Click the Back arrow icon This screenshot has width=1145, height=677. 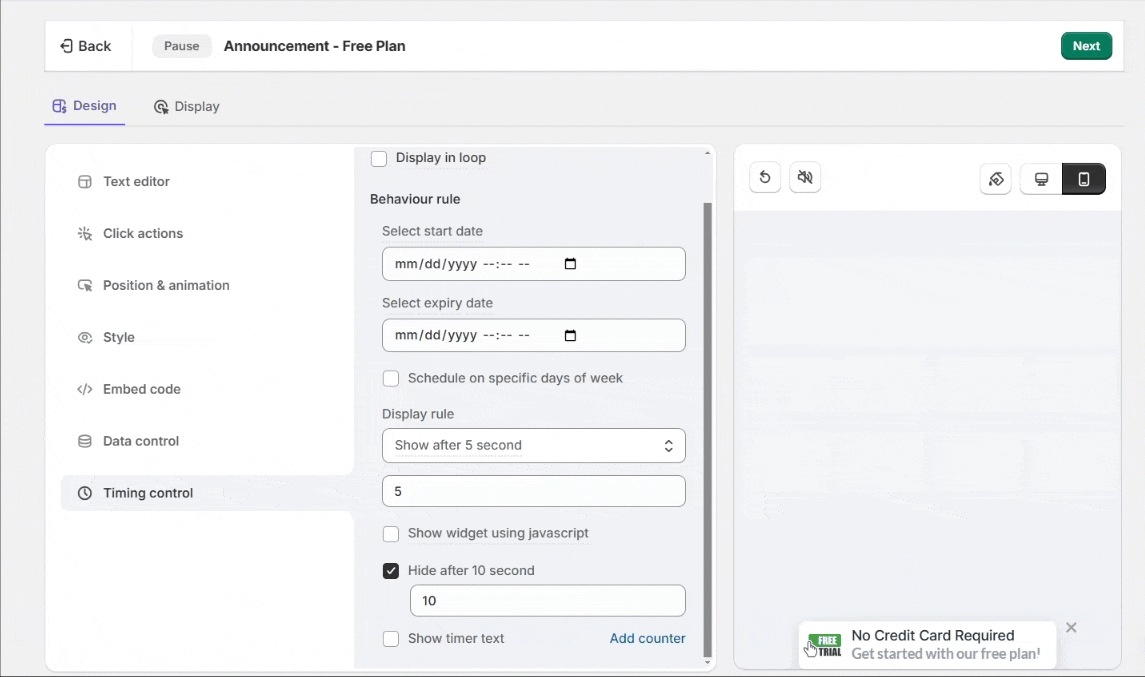[x=66, y=46]
